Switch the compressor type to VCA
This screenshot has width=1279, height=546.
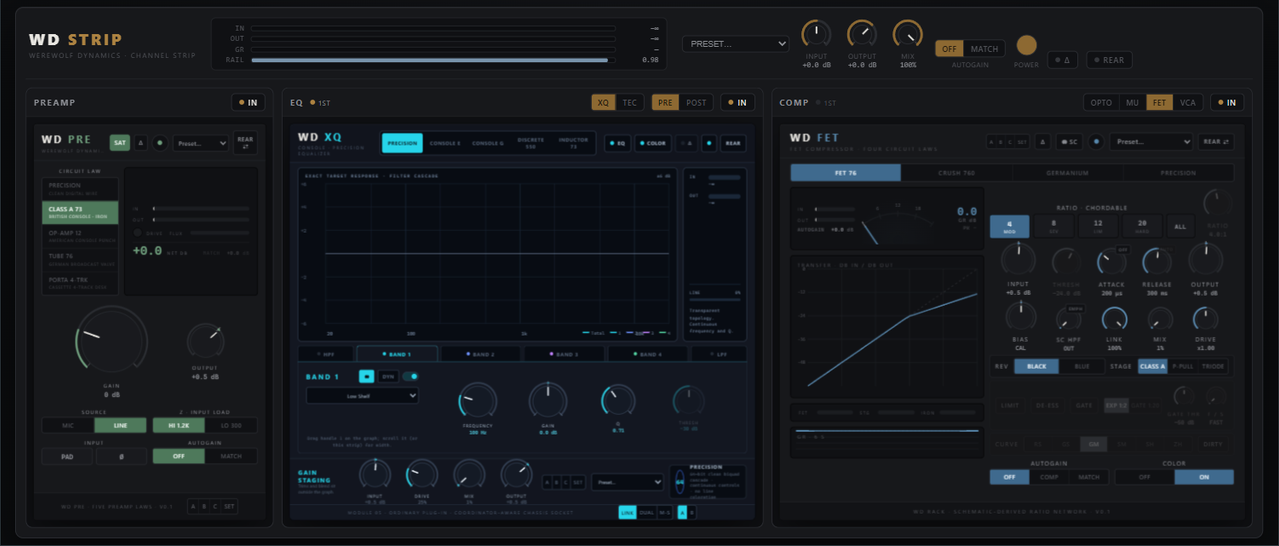pyautogui.click(x=1187, y=102)
